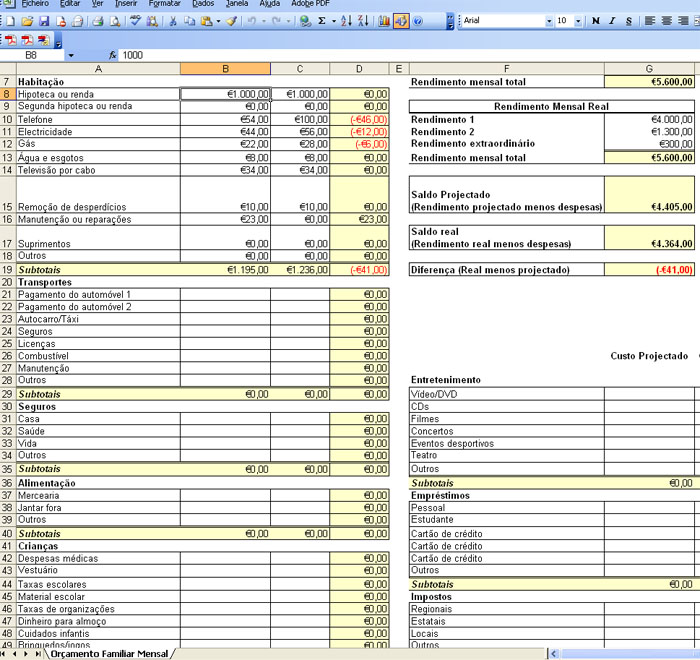Screen dimensions: 700x660
Task: Open the Inserir menu
Action: point(126,4)
